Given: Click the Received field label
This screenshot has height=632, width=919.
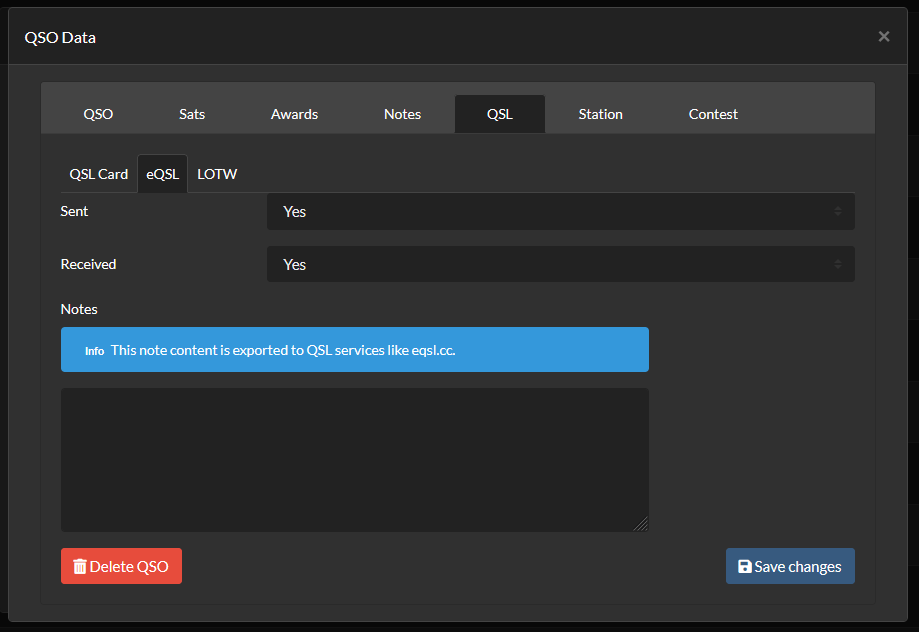Looking at the screenshot, I should pos(89,264).
